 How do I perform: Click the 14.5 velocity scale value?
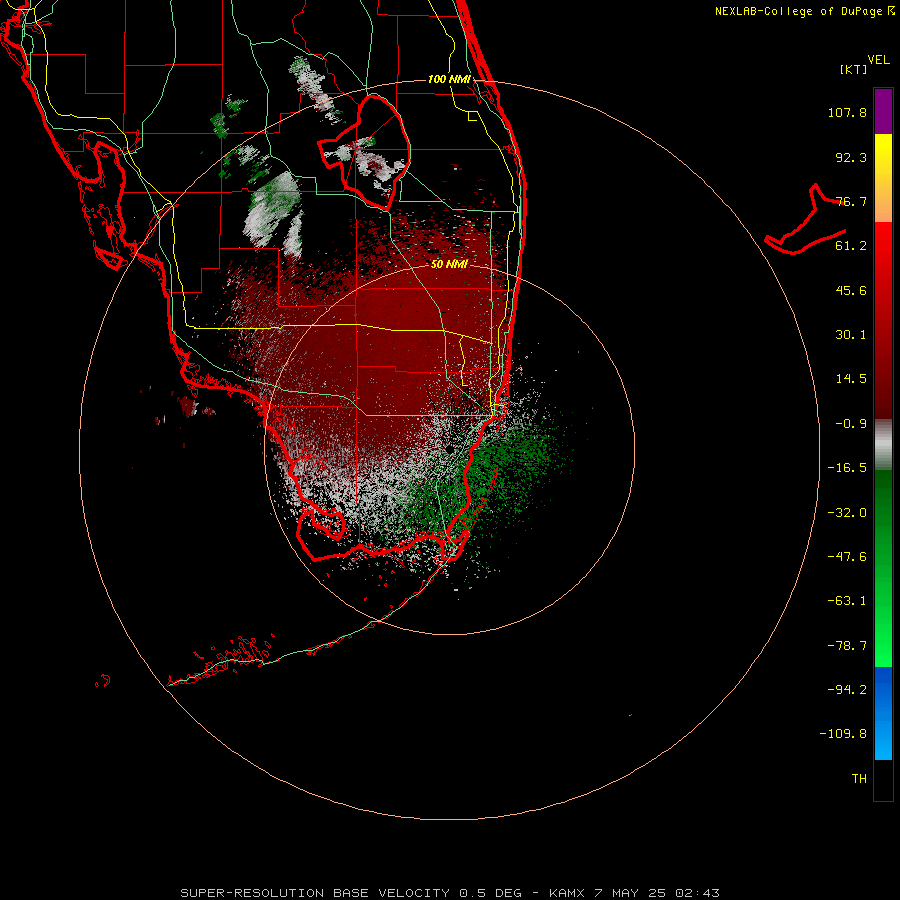[x=851, y=379]
